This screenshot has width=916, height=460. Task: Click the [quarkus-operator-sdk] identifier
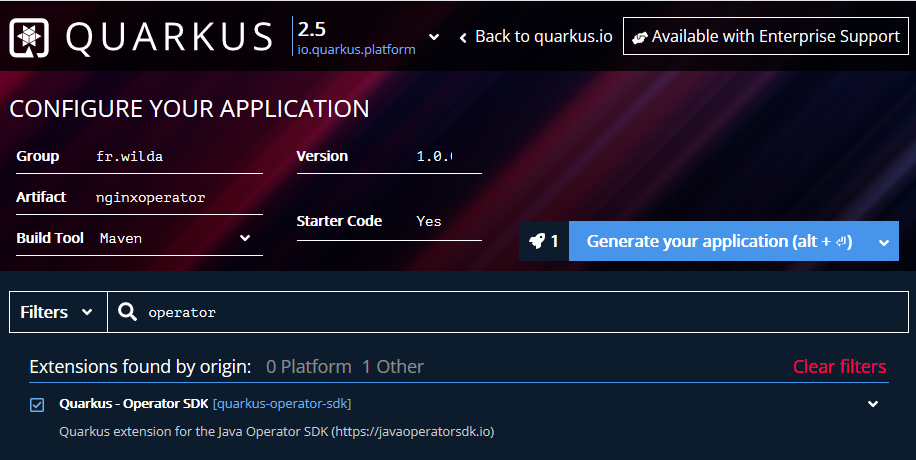[x=282, y=404]
